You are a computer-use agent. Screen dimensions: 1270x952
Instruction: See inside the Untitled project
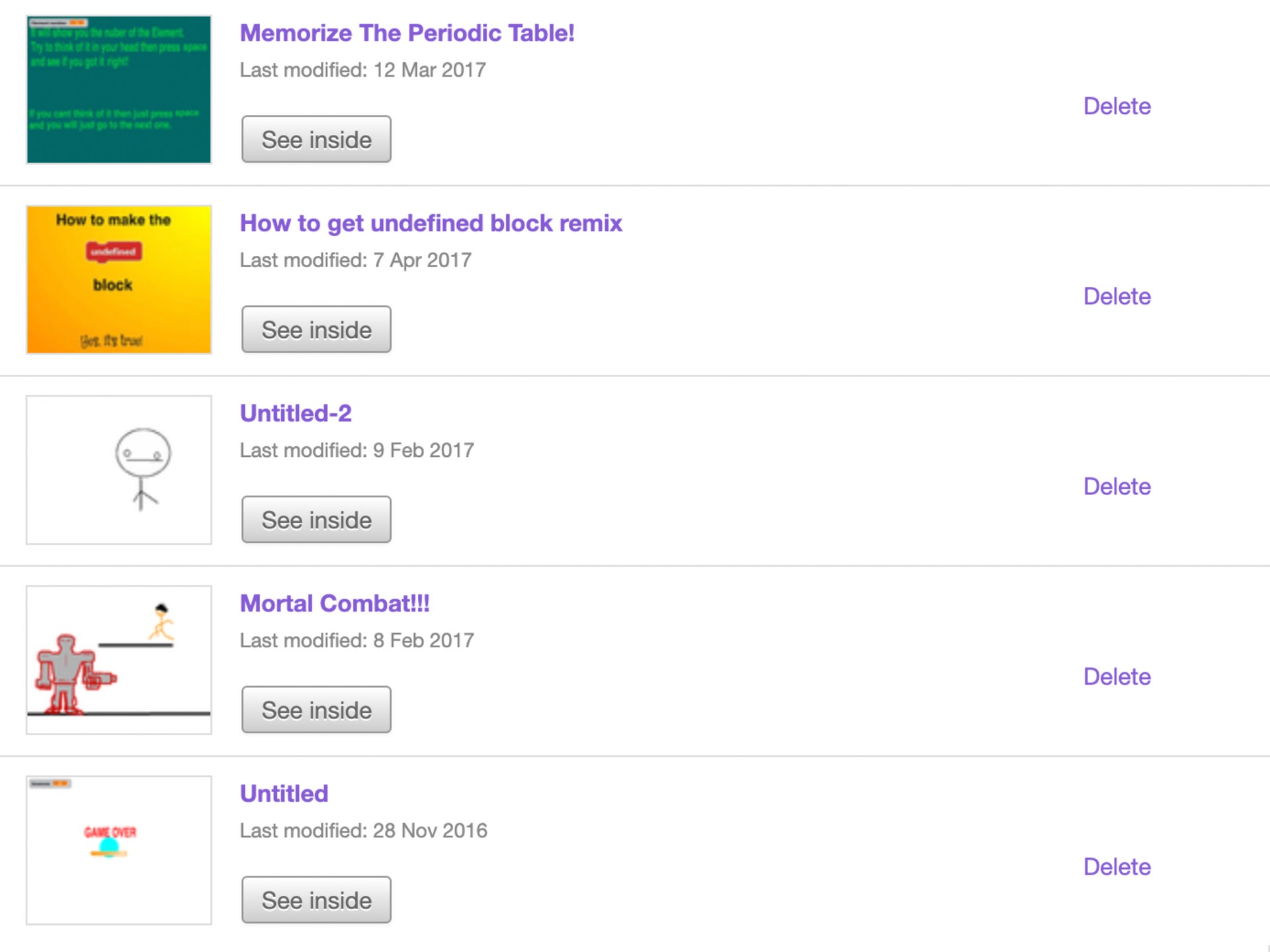coord(316,899)
